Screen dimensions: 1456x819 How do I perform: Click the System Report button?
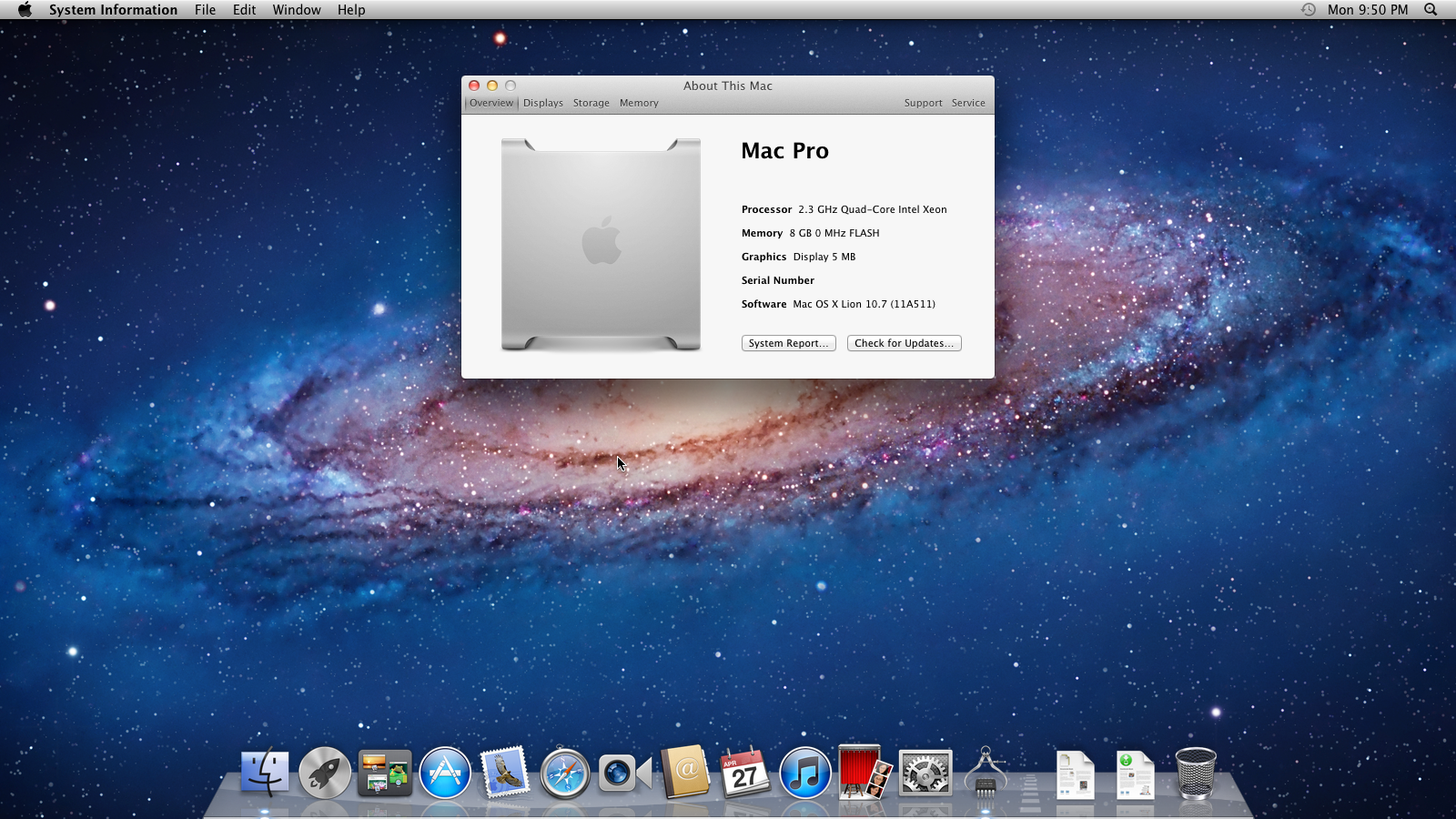point(788,343)
